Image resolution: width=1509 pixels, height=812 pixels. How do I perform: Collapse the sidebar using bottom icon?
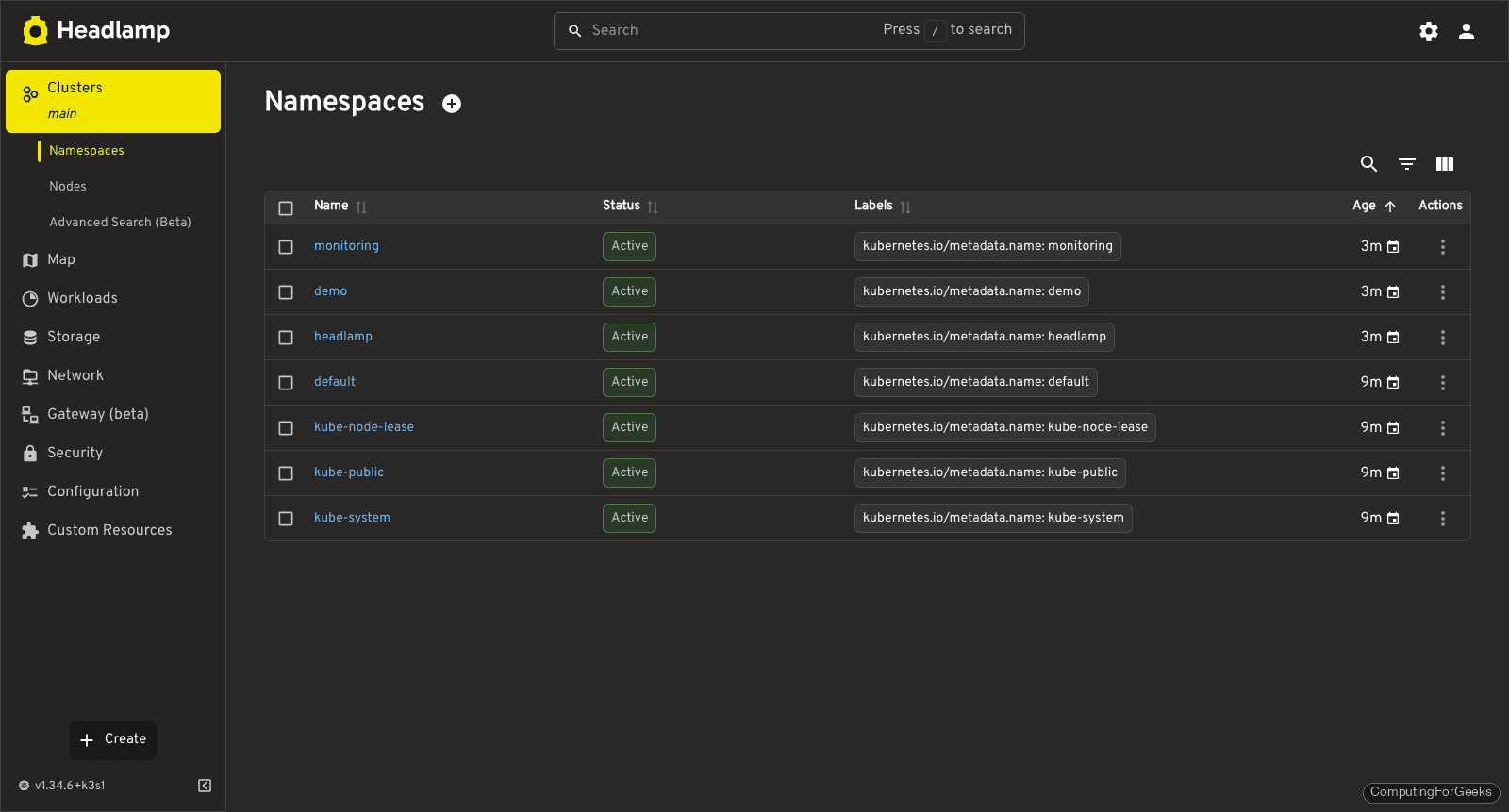[x=205, y=786]
